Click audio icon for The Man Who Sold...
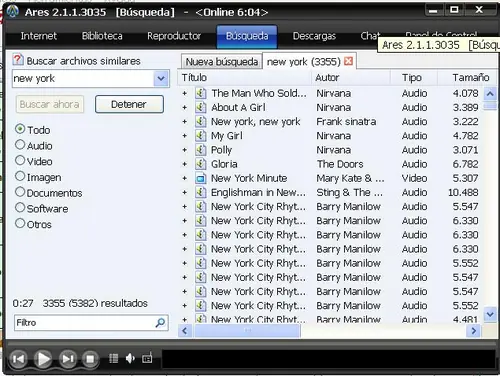 [201, 93]
